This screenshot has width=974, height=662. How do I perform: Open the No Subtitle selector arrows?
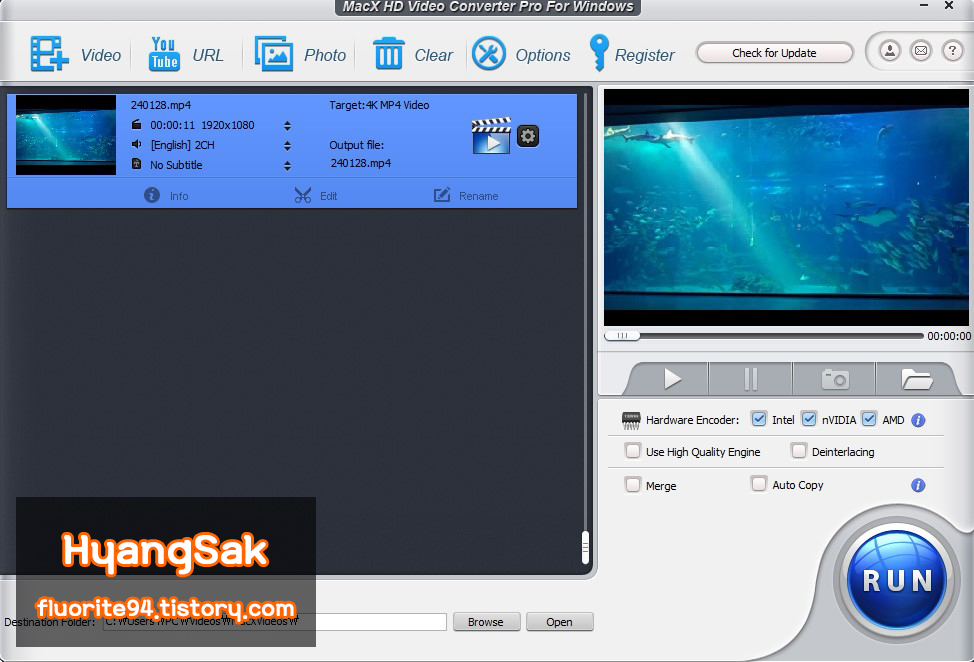(287, 166)
